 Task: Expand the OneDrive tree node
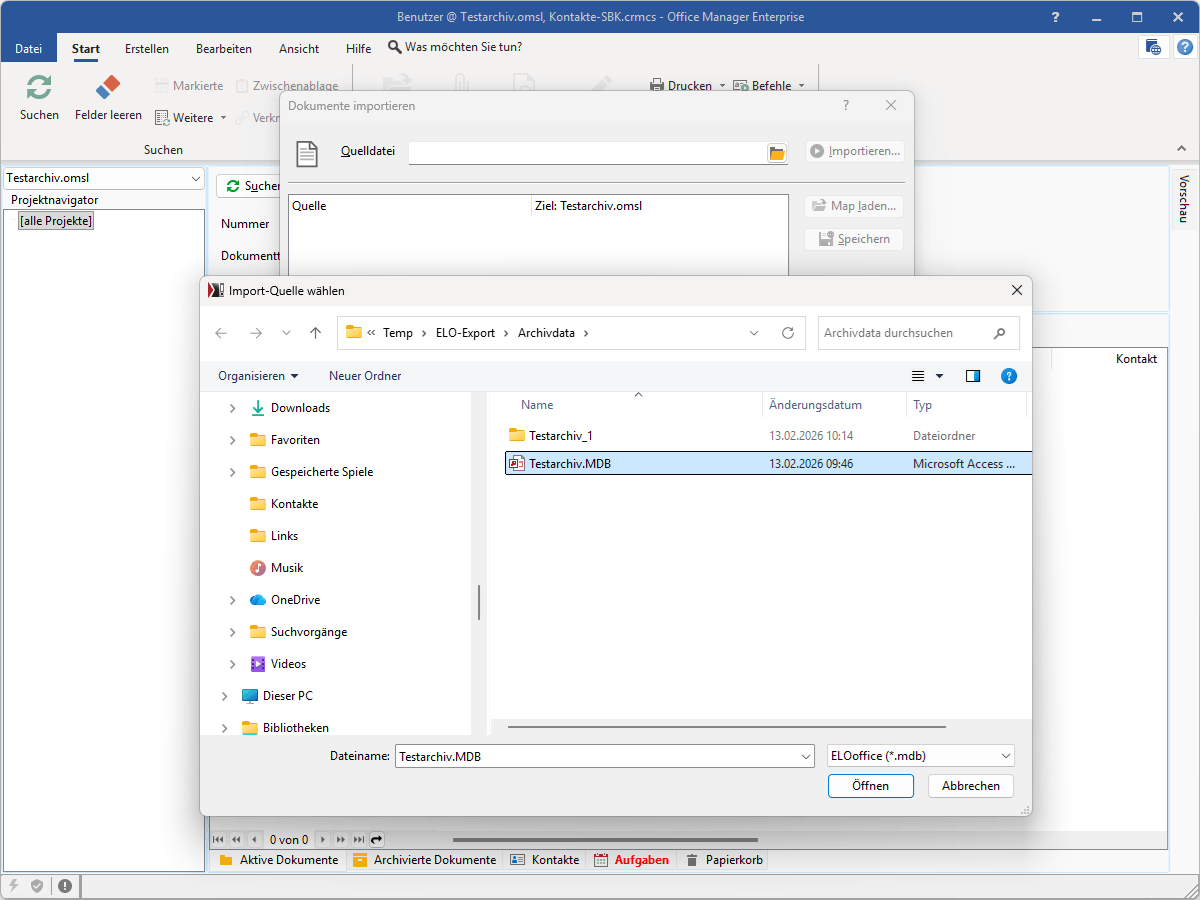pos(233,600)
